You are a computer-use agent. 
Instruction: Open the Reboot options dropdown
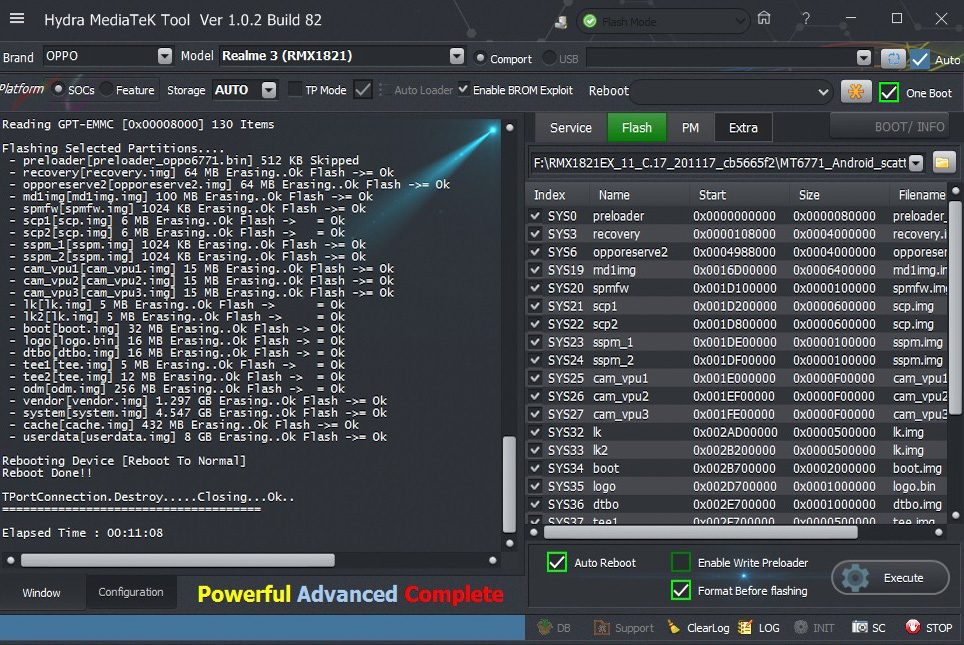point(824,92)
